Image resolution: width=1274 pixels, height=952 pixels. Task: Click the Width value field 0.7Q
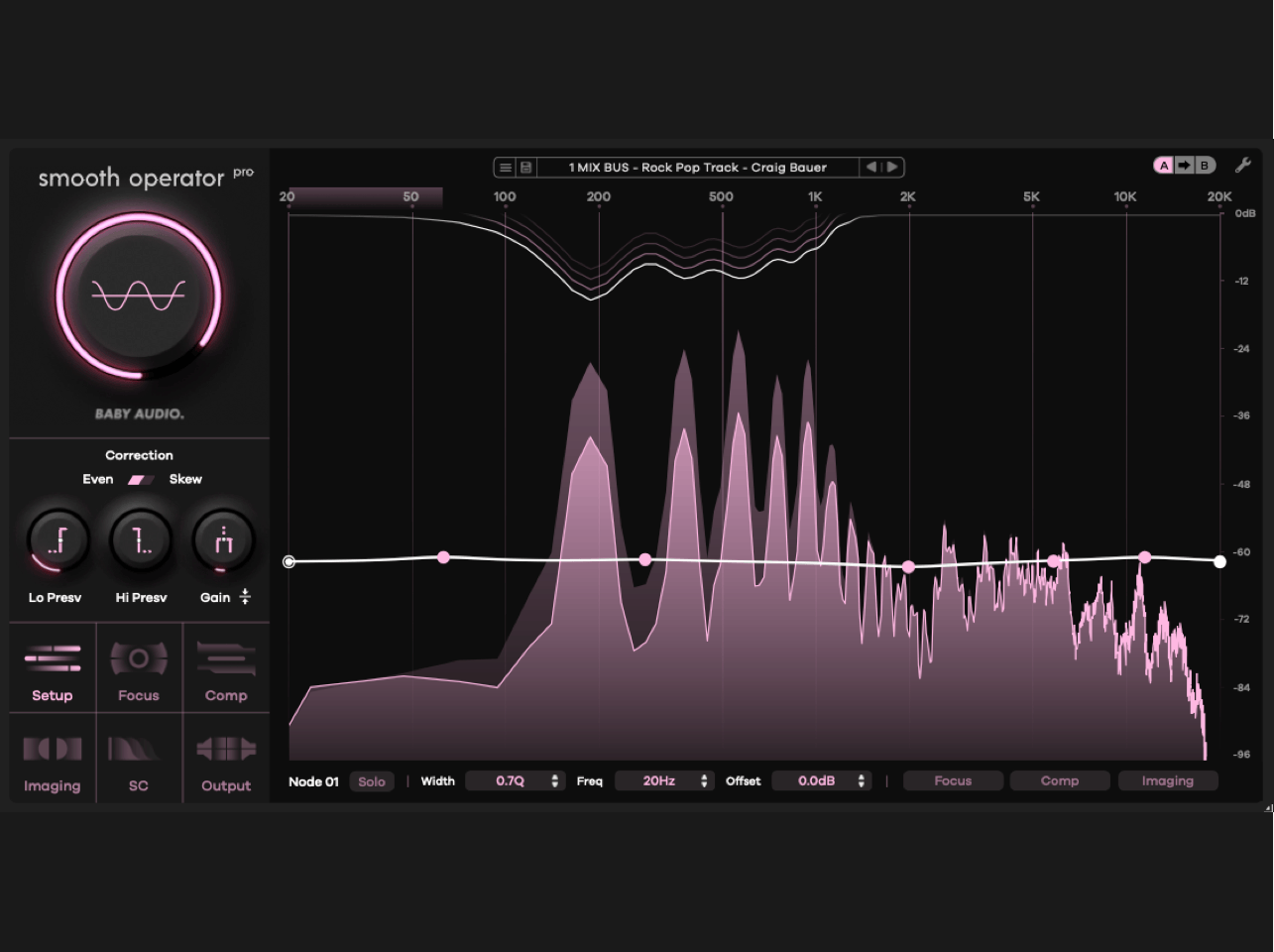[516, 781]
